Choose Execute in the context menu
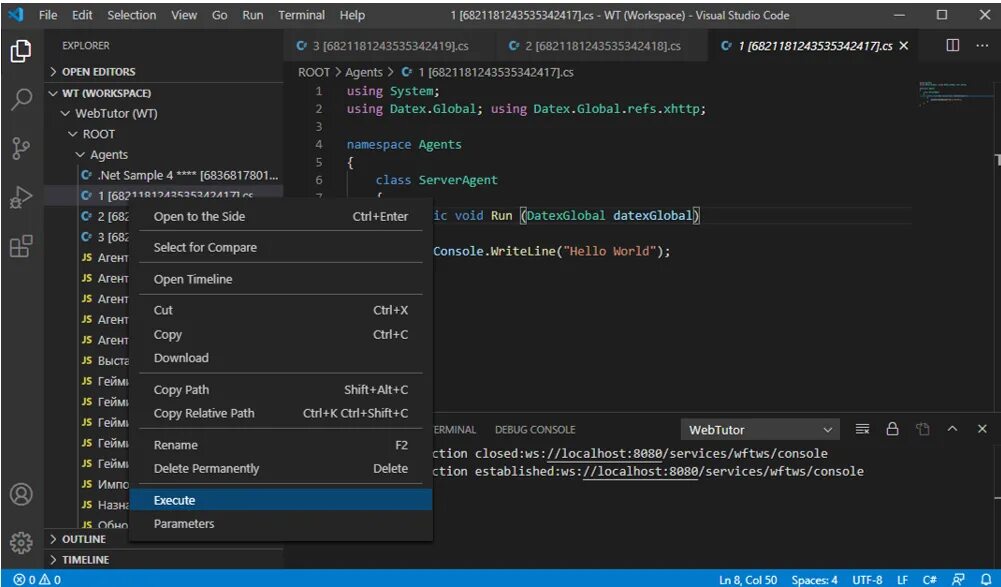The height and width of the screenshot is (587, 1001). pos(281,500)
